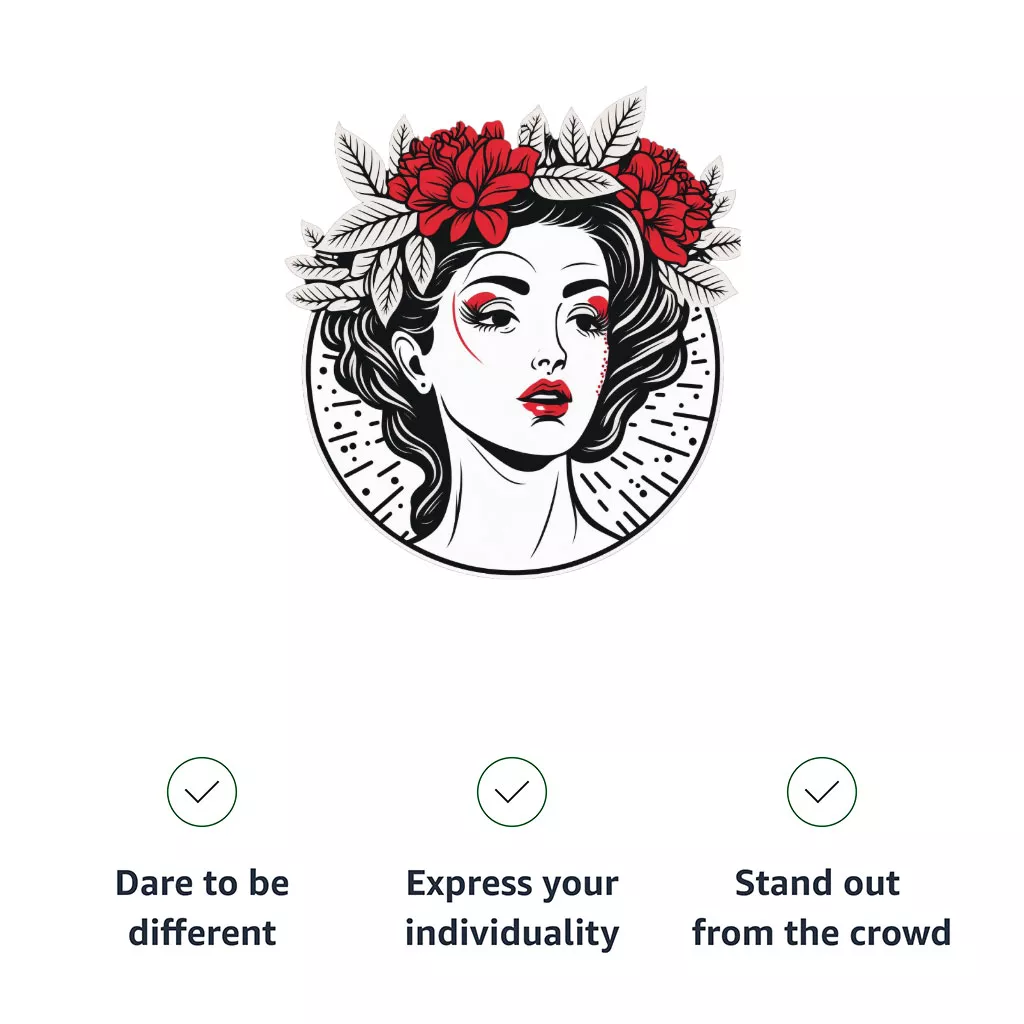Click the checkmark above "Express your individuality"

pyautogui.click(x=512, y=792)
